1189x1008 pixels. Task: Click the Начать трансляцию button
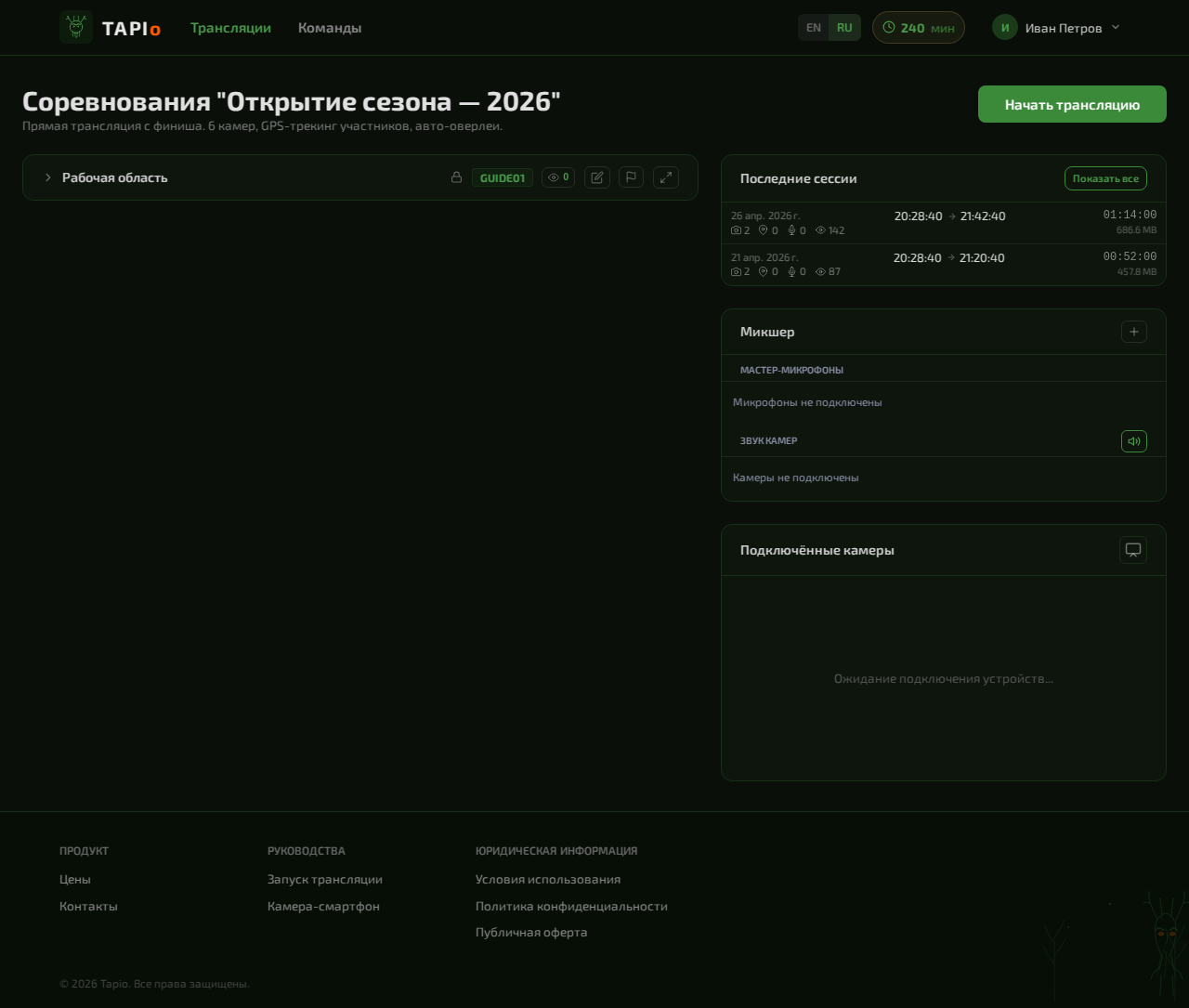(1072, 104)
